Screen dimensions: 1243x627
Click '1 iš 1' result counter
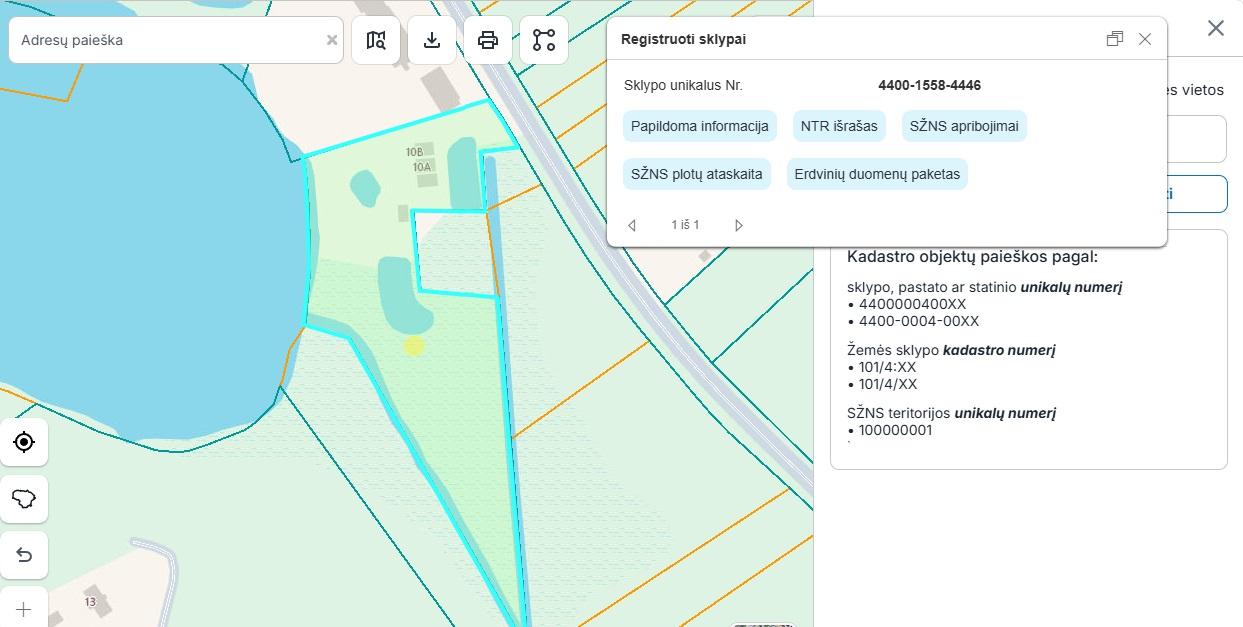click(685, 225)
